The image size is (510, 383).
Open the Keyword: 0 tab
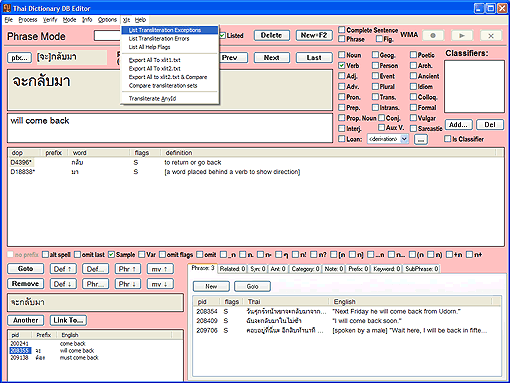pyautogui.click(x=386, y=269)
